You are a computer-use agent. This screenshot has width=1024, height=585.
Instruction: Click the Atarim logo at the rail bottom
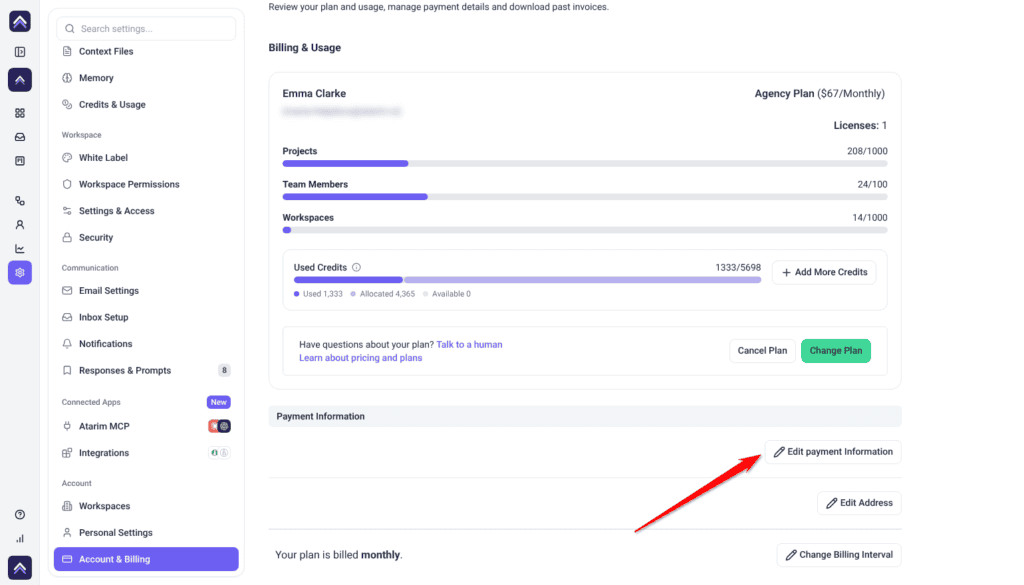[x=20, y=568]
